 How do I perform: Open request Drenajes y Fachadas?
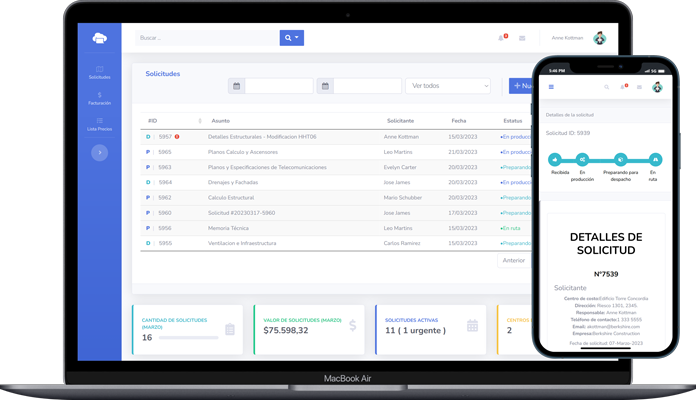pyautogui.click(x=233, y=182)
